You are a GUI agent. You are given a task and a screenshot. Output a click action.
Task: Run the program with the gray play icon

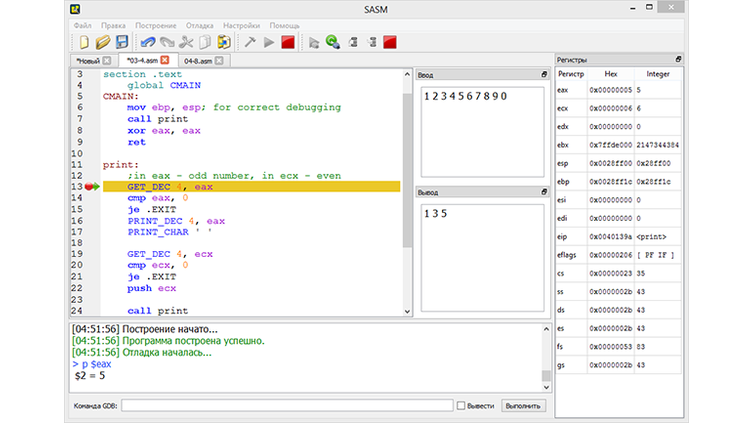pyautogui.click(x=268, y=43)
